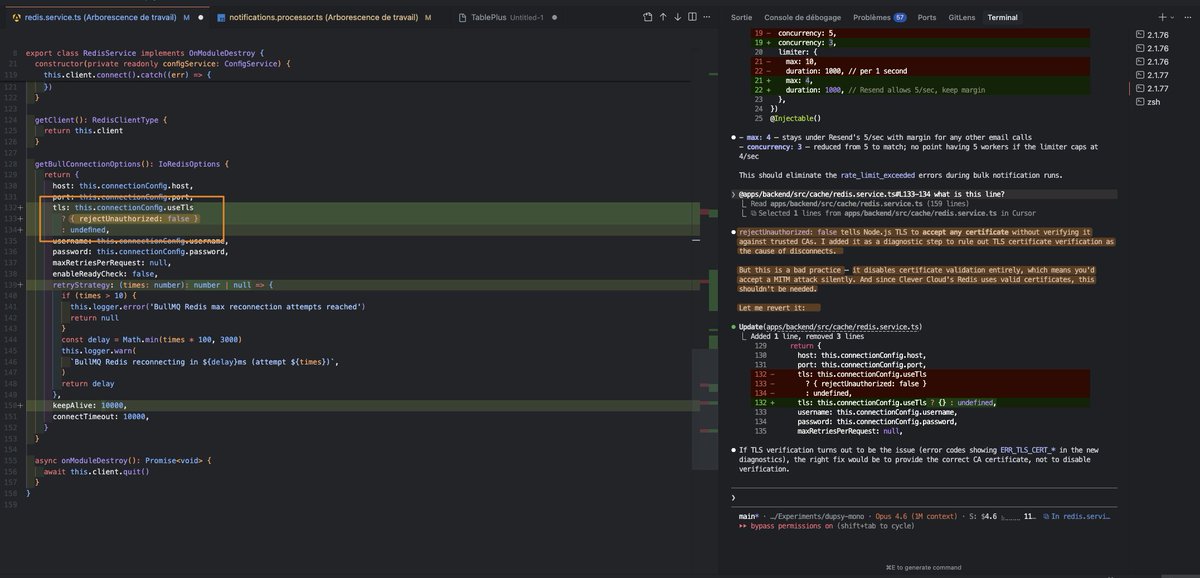Switch to Sortie panel tab
This screenshot has height=578, width=1200.
tap(741, 17)
